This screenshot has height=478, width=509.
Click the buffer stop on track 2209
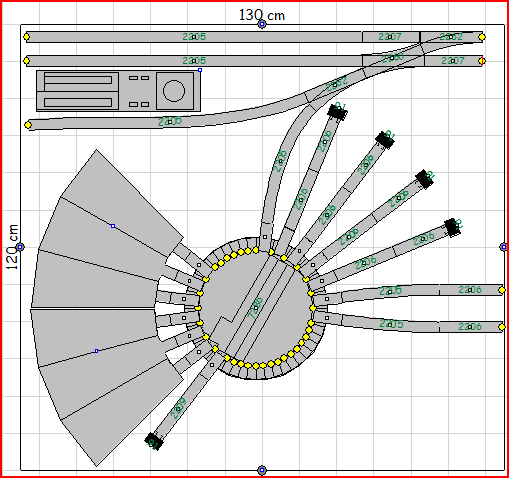154,442
